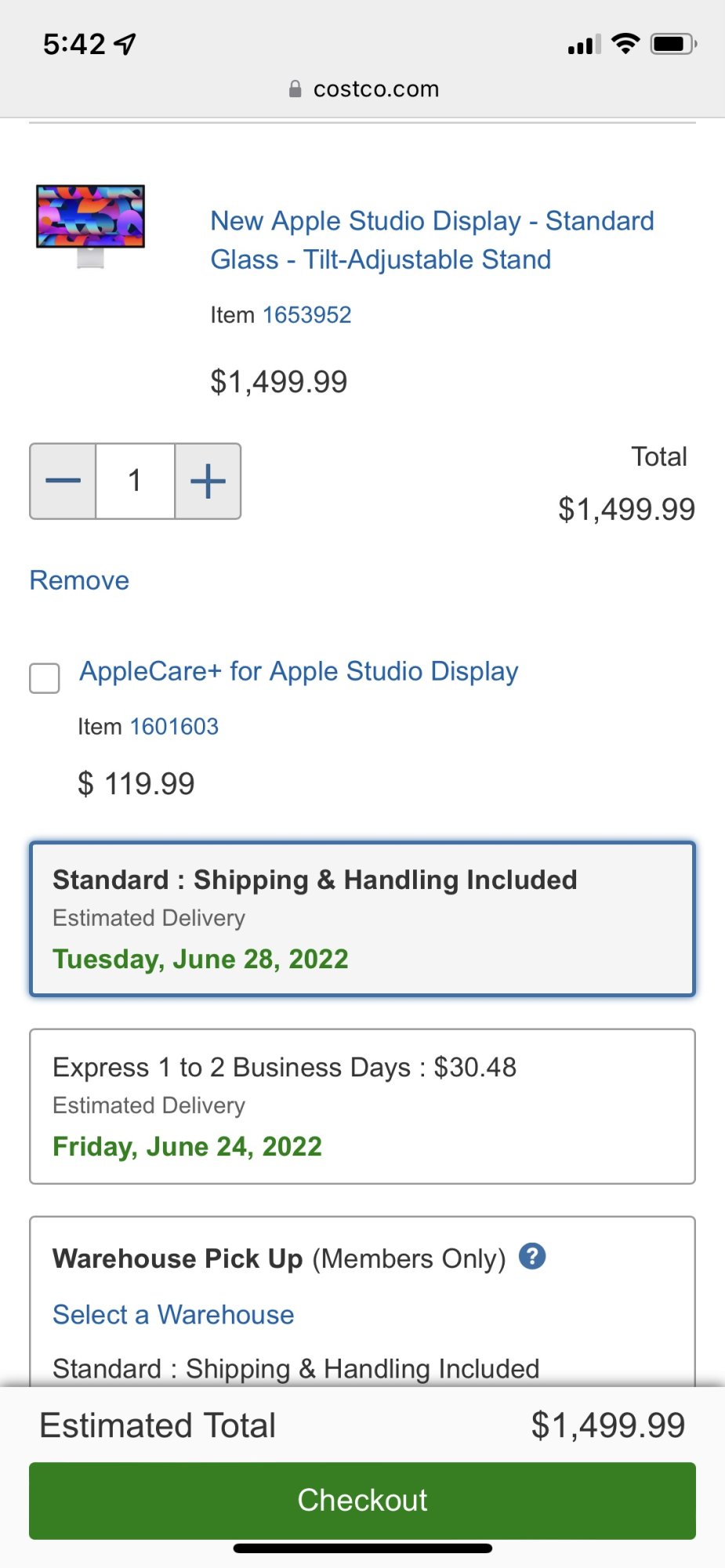Image resolution: width=725 pixels, height=1568 pixels.
Task: Tap the cellular signal bars icon
Action: 584,45
